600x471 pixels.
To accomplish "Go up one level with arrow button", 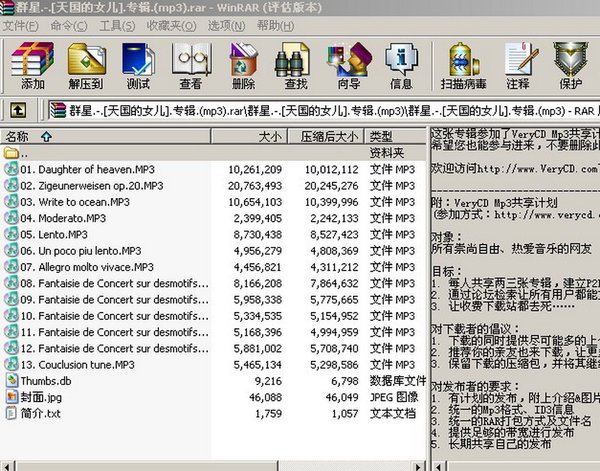I will click(18, 111).
